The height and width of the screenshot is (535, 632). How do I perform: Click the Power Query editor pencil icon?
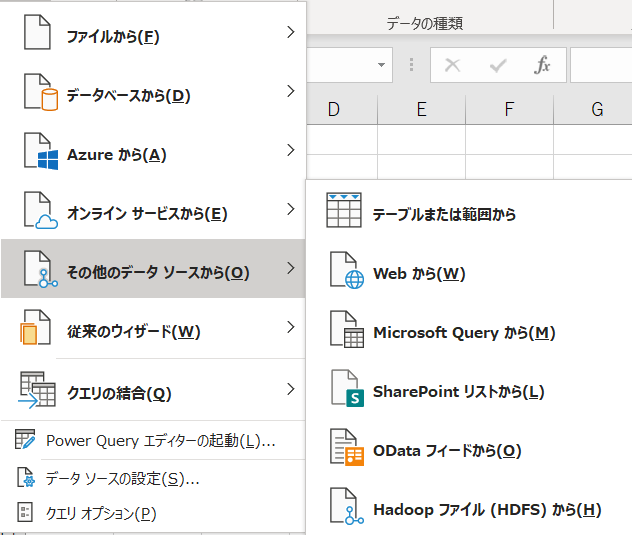pos(25,439)
